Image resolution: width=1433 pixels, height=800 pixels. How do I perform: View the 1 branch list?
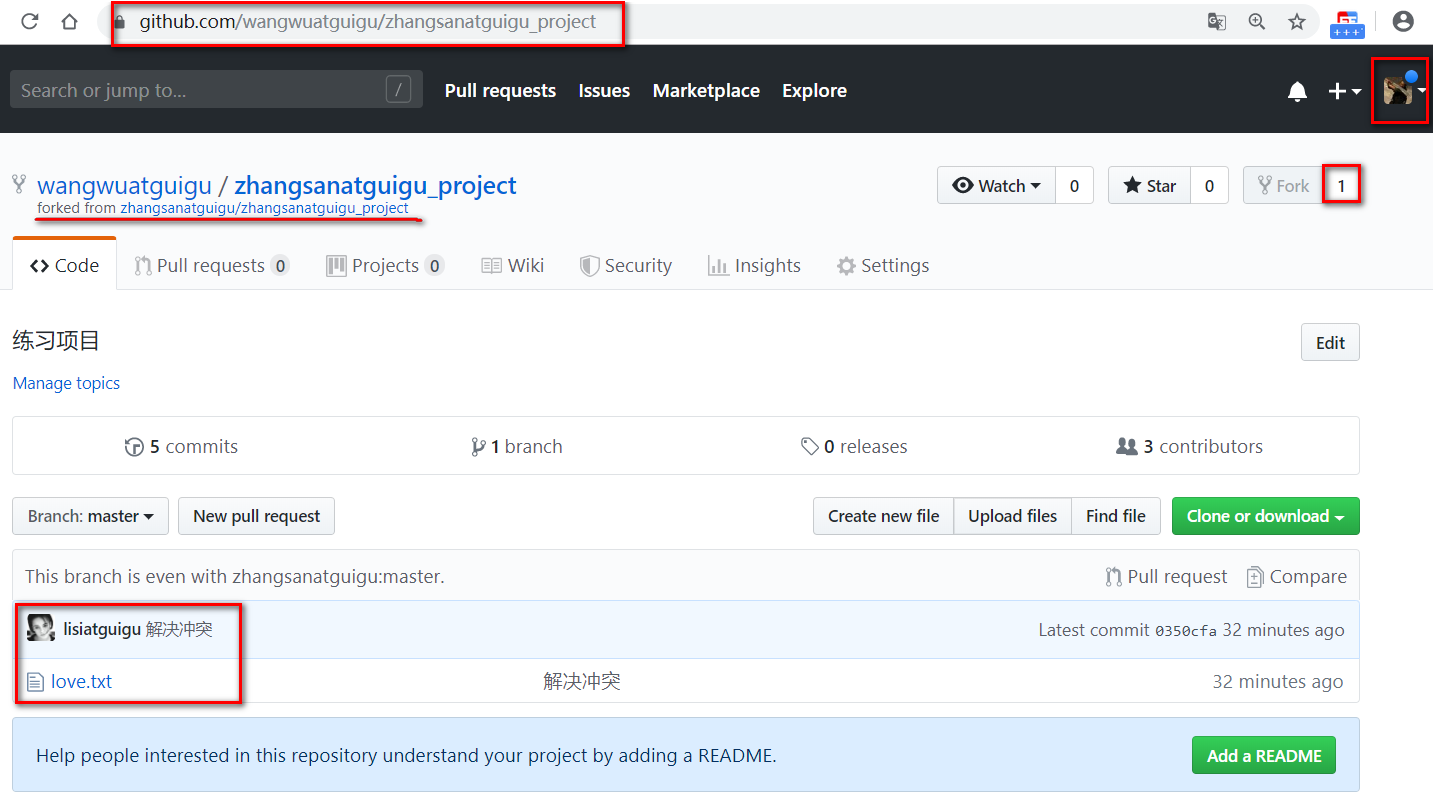[x=516, y=446]
